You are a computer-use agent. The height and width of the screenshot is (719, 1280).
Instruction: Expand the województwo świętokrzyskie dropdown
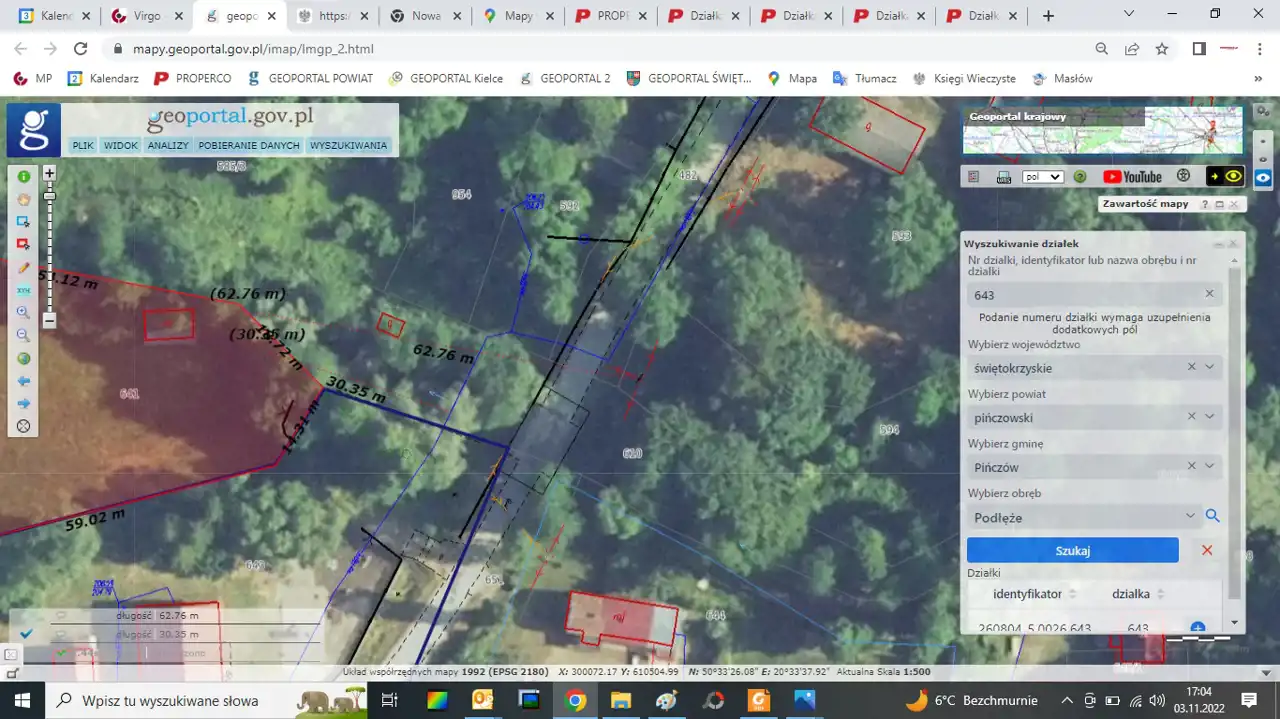(1210, 368)
